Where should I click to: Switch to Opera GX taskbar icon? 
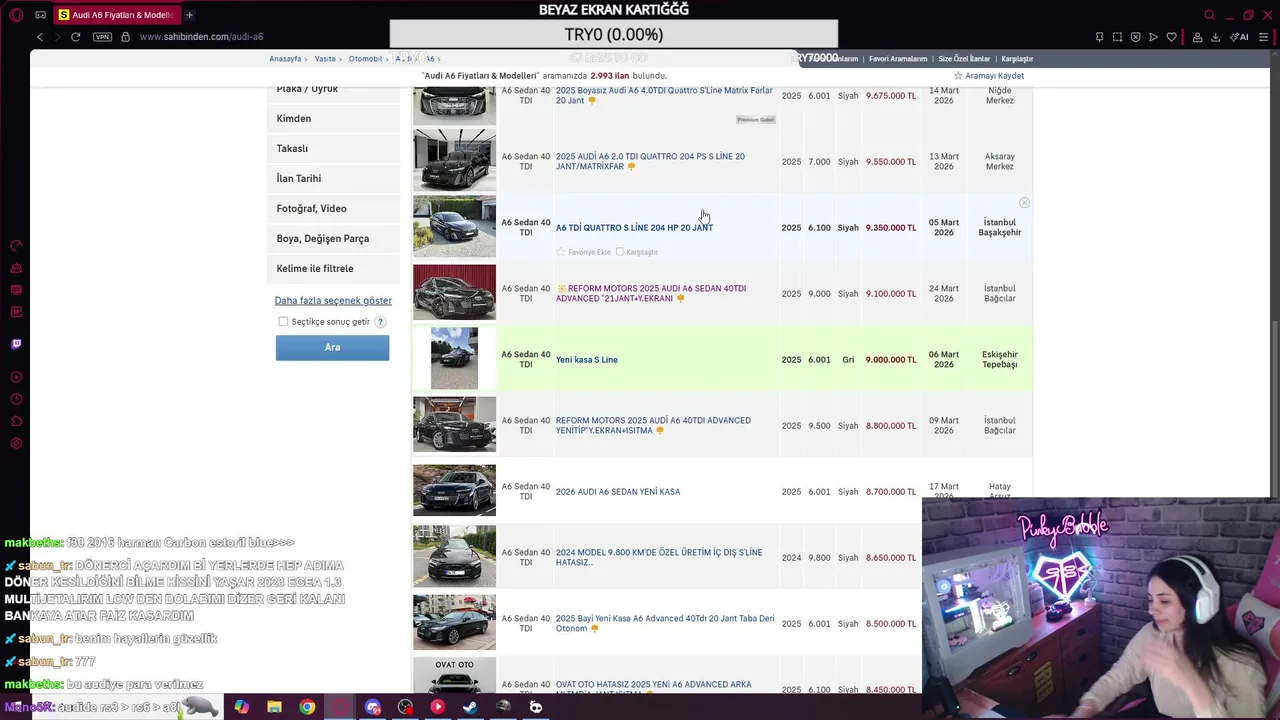point(340,707)
